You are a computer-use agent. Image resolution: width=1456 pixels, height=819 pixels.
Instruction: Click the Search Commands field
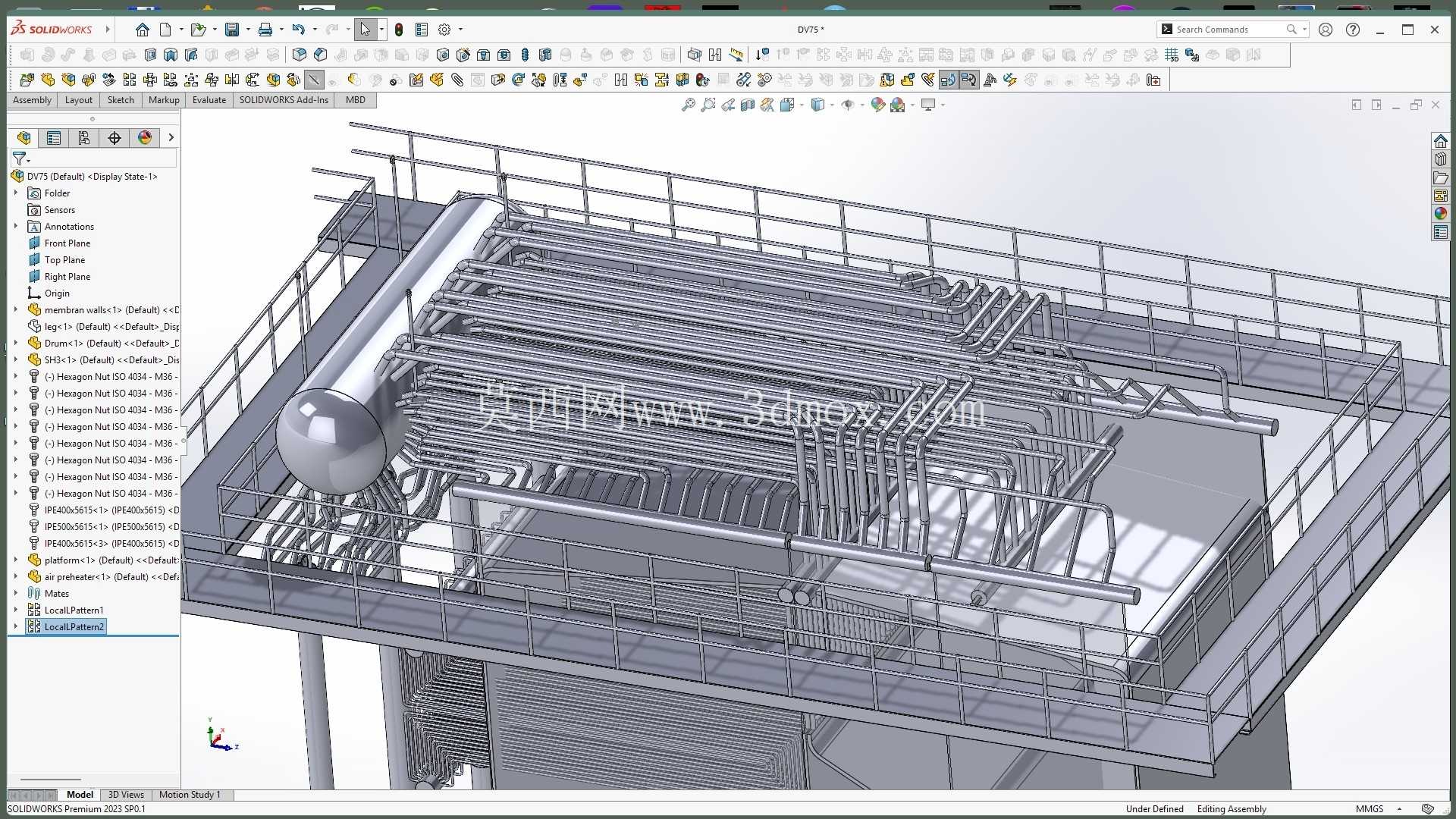click(x=1229, y=30)
